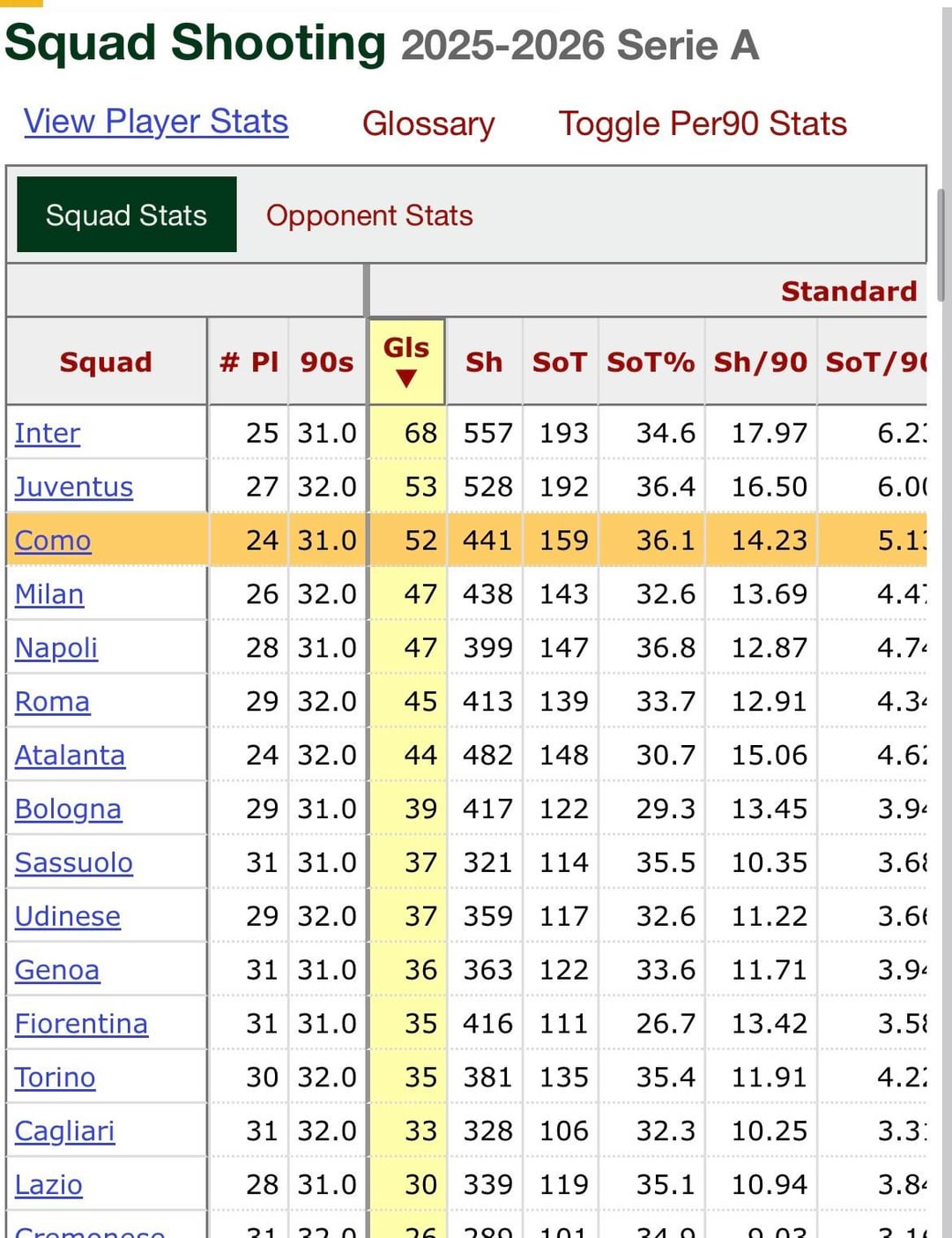Image resolution: width=952 pixels, height=1238 pixels.
Task: Select the Sassuolo squad link
Action: tap(74, 863)
